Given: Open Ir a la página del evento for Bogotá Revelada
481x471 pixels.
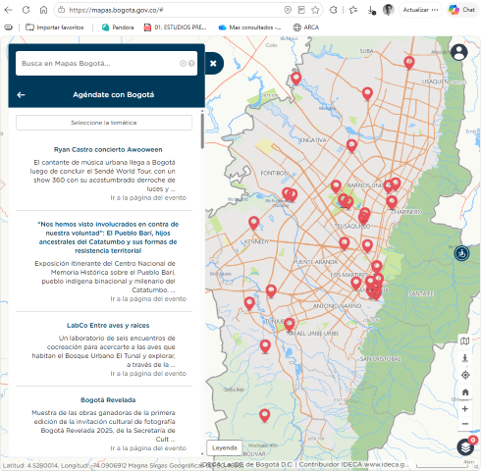Looking at the screenshot, I should point(148,448).
